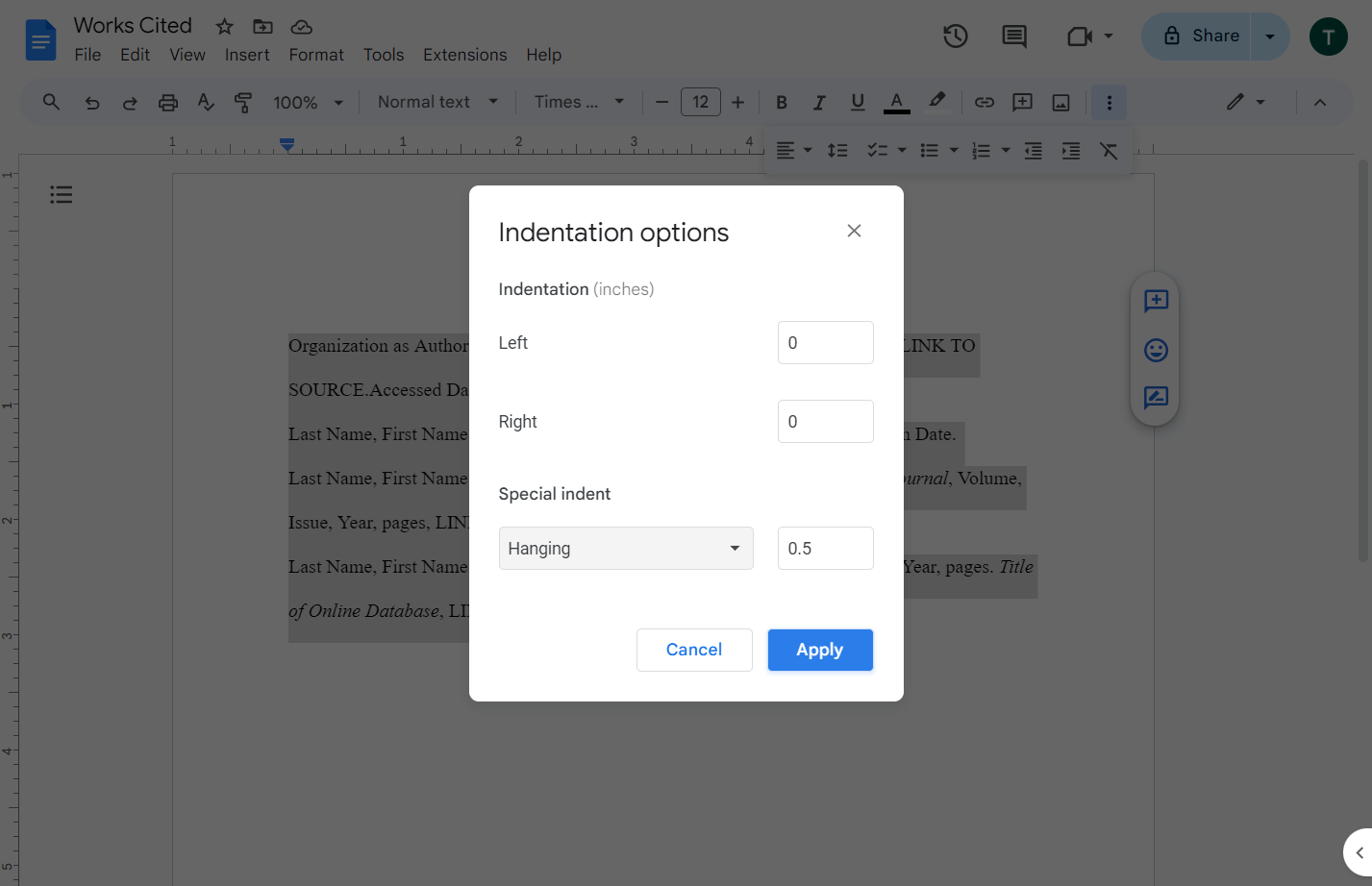Open the Special indent Hanging dropdown
The height and width of the screenshot is (886, 1372).
pos(626,548)
